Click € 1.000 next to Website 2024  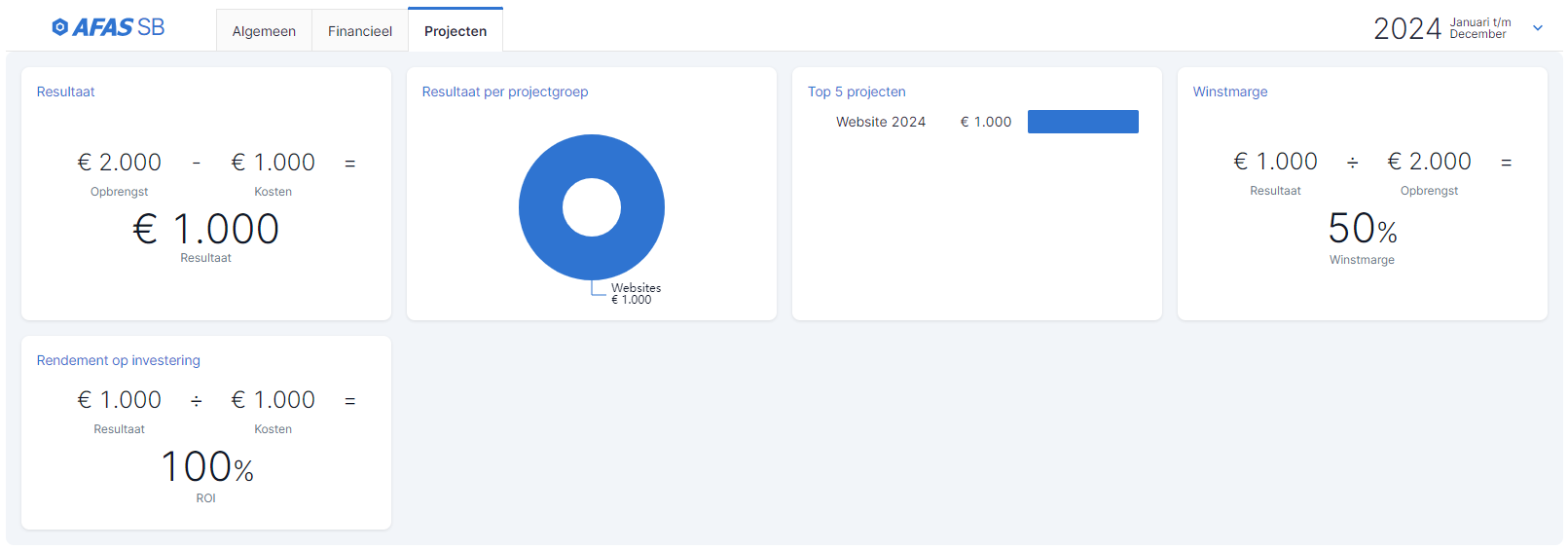[x=986, y=122]
